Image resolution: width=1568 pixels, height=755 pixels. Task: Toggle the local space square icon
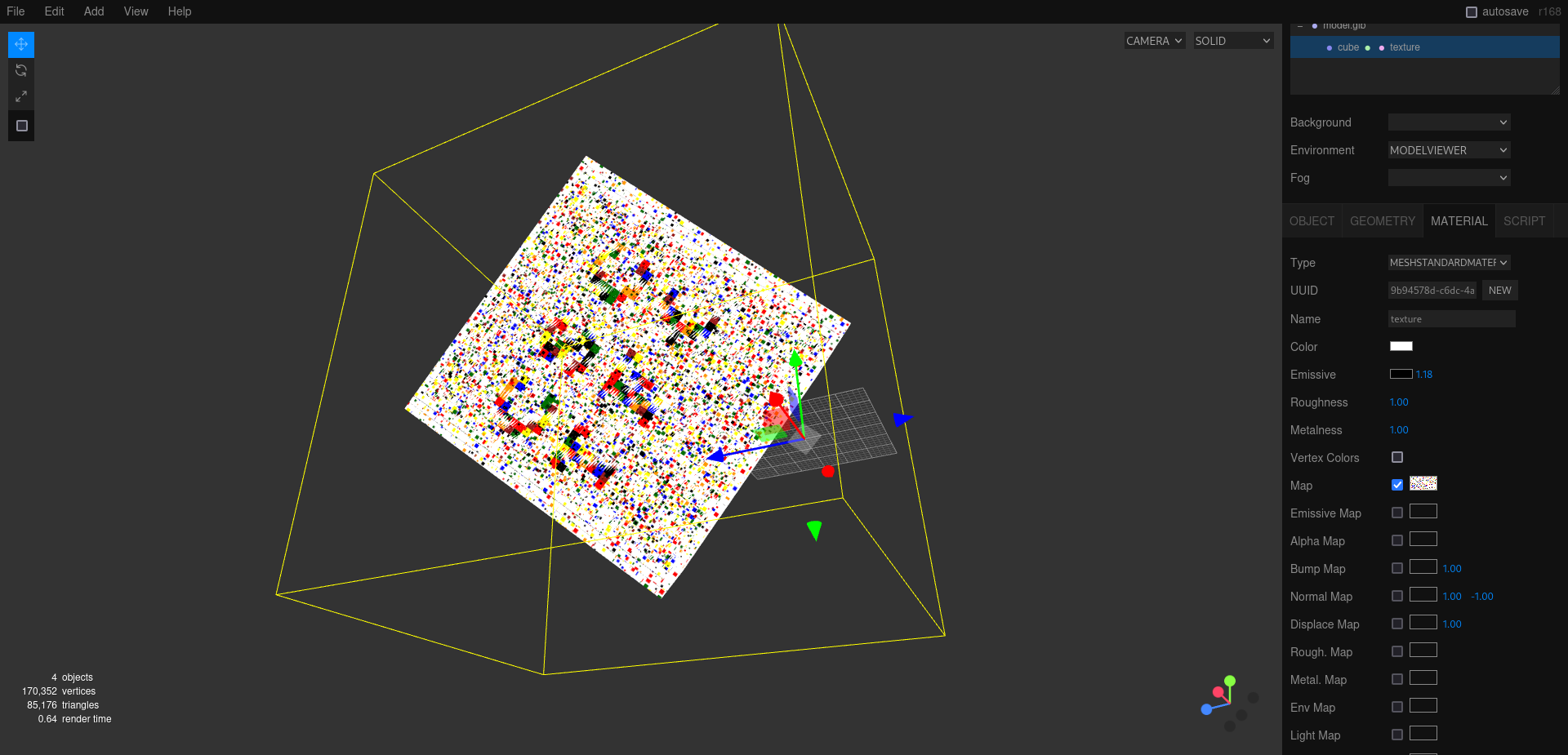point(21,126)
